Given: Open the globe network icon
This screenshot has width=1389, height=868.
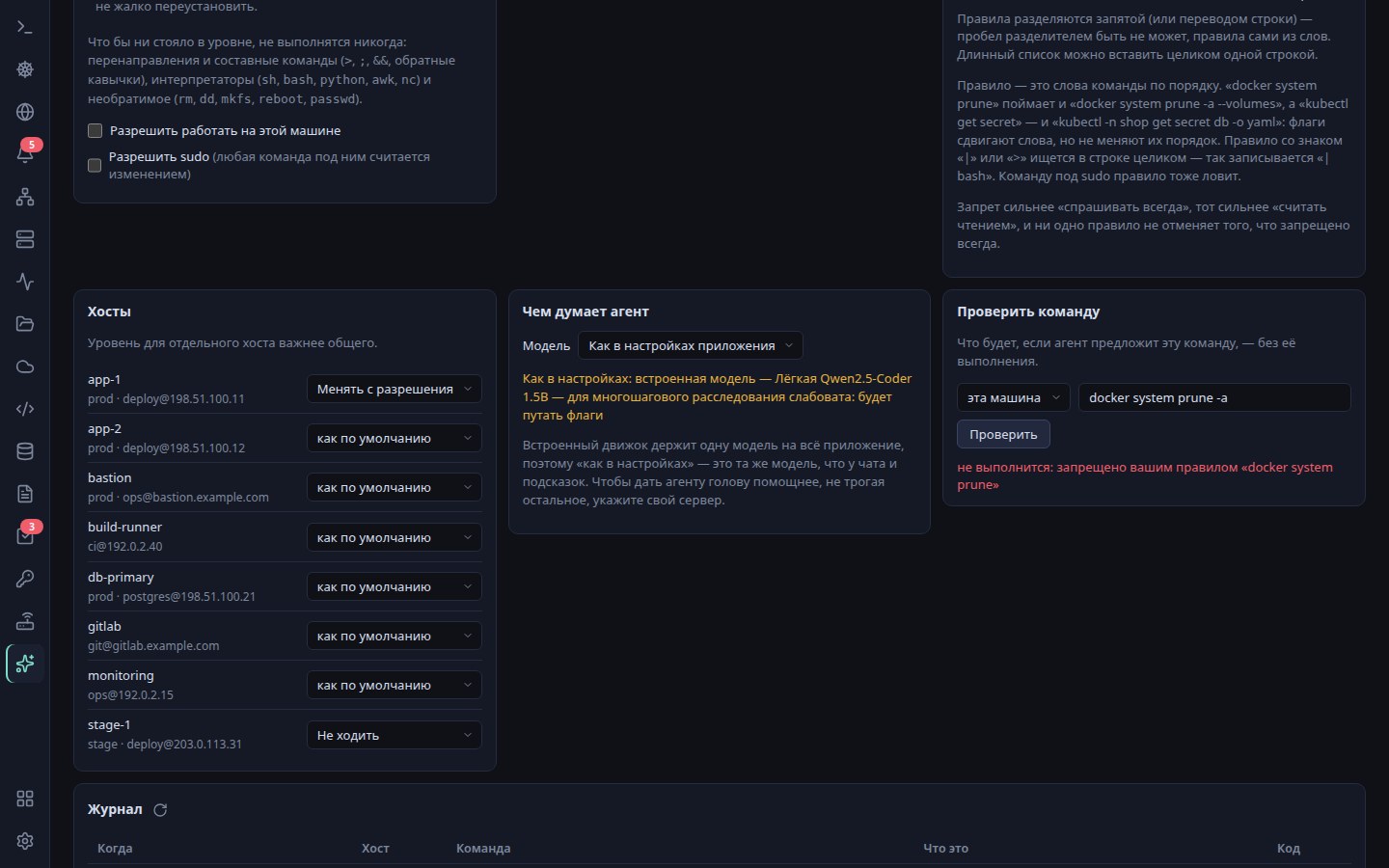Looking at the screenshot, I should [25, 112].
